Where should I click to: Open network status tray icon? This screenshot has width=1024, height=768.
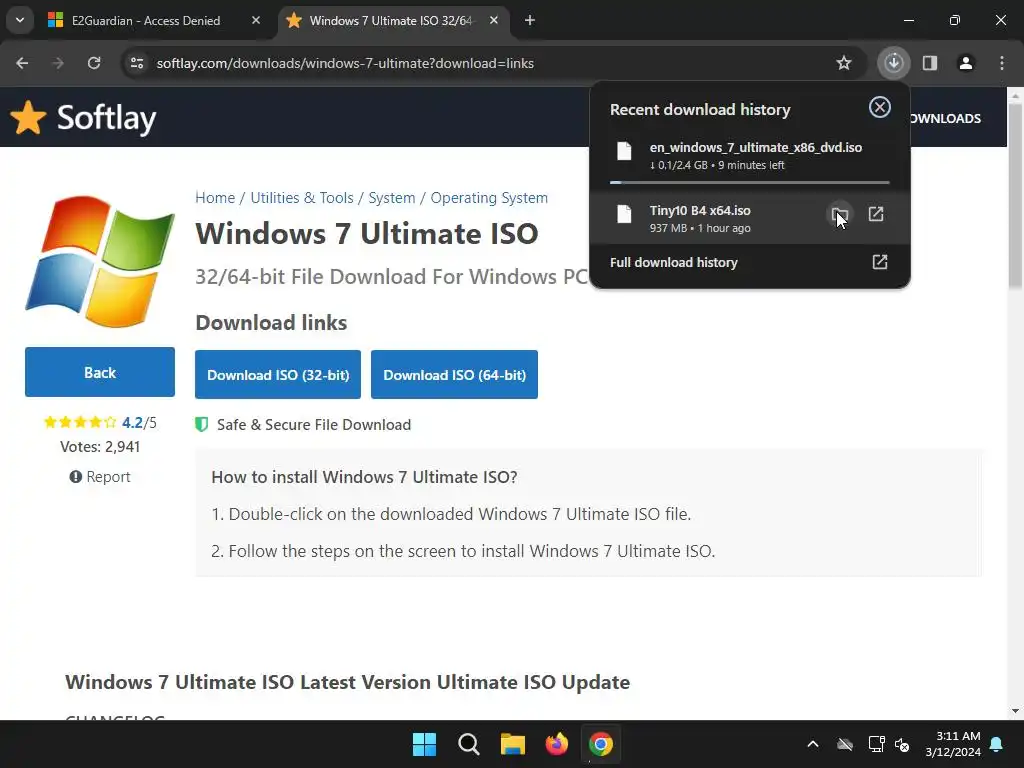pyautogui.click(x=876, y=744)
